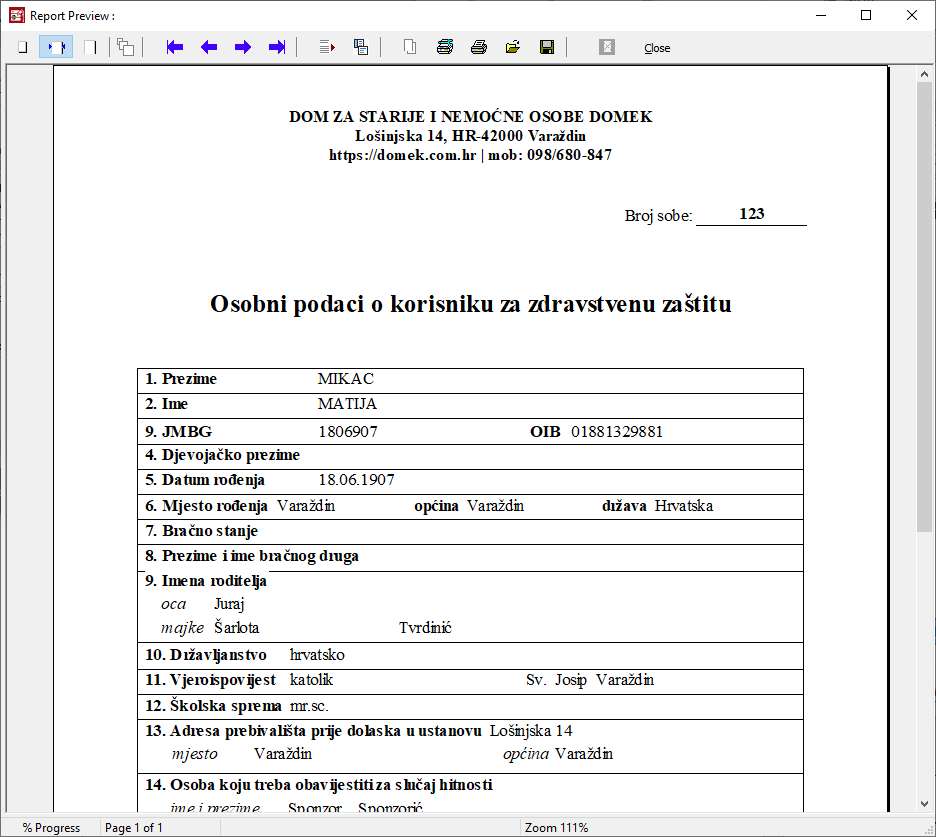Toggle the page width zoom button
The width and height of the screenshot is (936, 837).
point(56,47)
